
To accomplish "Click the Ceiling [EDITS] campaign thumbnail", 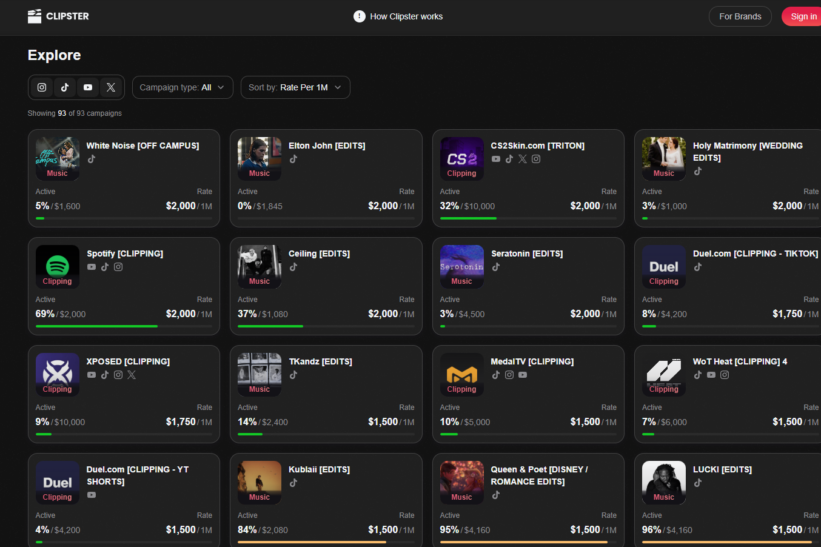I will [260, 266].
